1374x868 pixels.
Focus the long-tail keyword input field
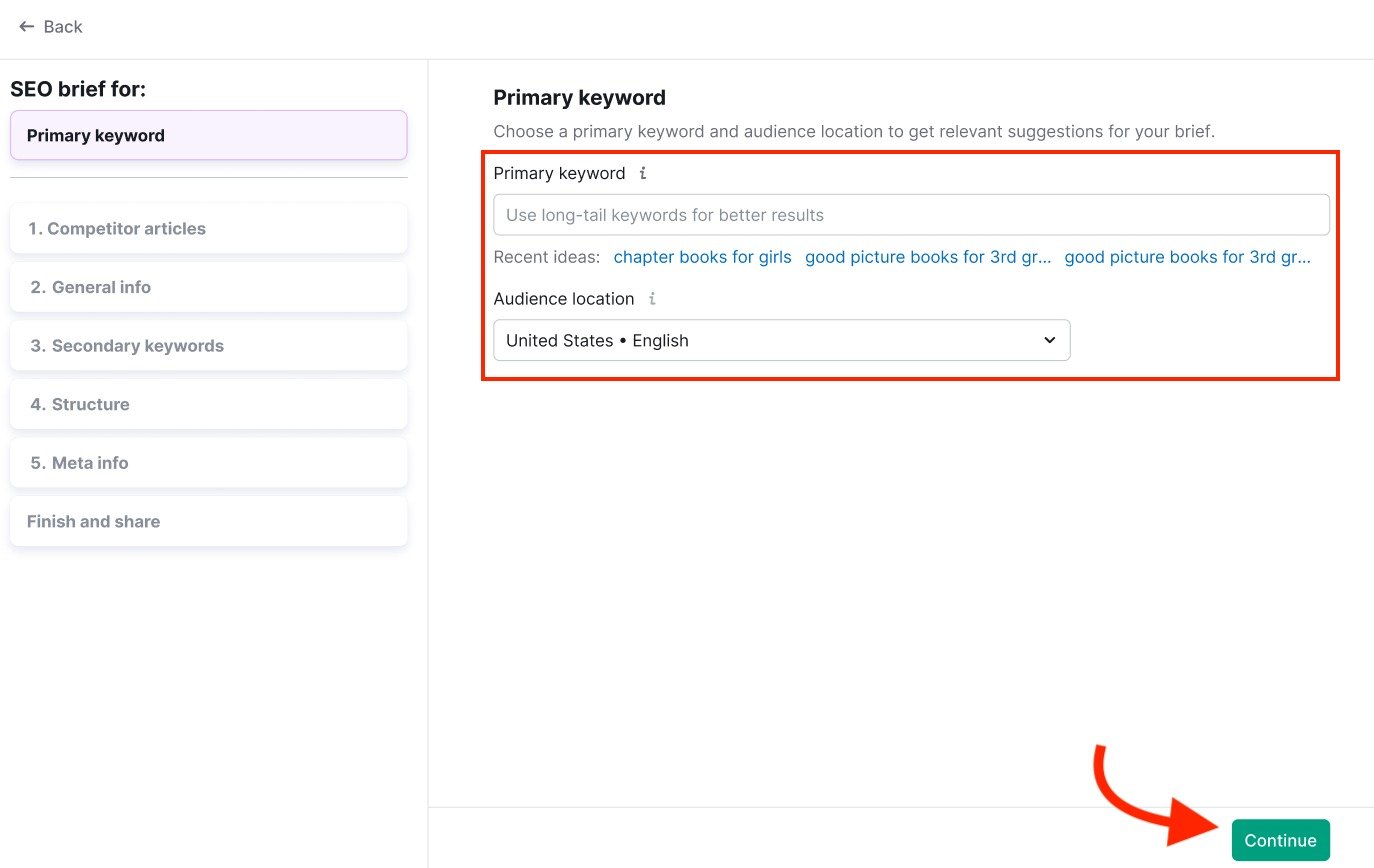point(910,214)
